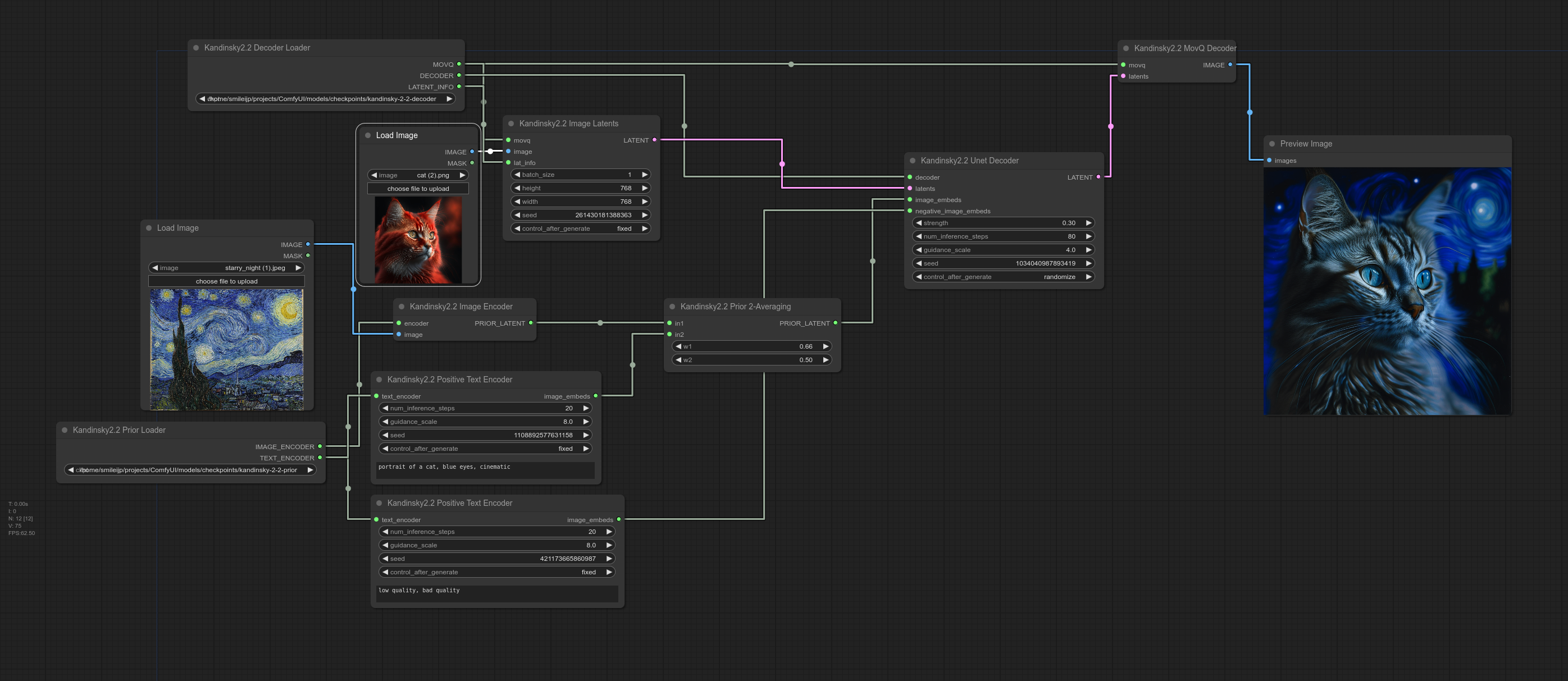
Task: Toggle control_after_generate in Unet Decoder showing randomize
Action: click(1003, 277)
